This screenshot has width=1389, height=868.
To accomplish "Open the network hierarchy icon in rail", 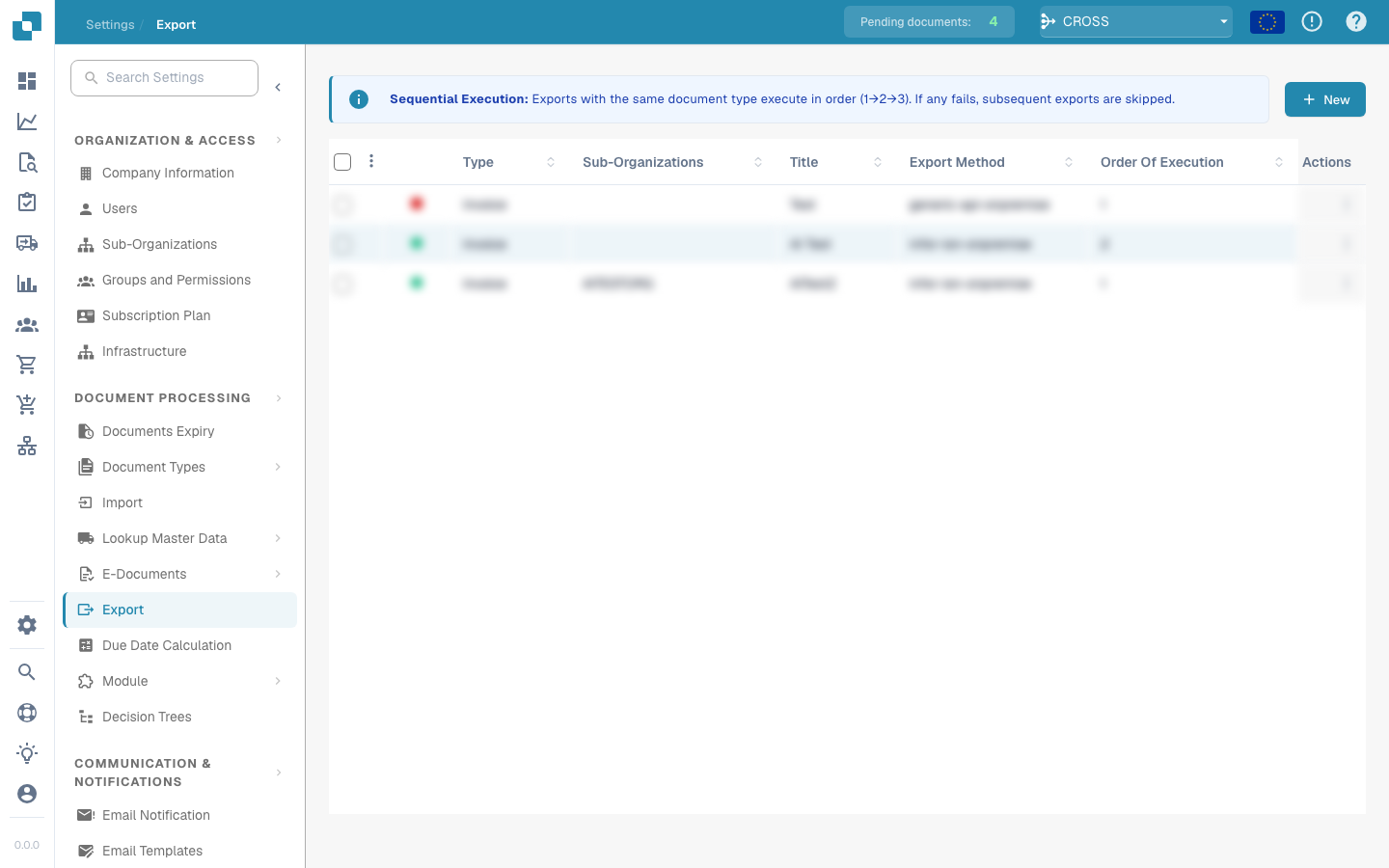I will coord(27,446).
